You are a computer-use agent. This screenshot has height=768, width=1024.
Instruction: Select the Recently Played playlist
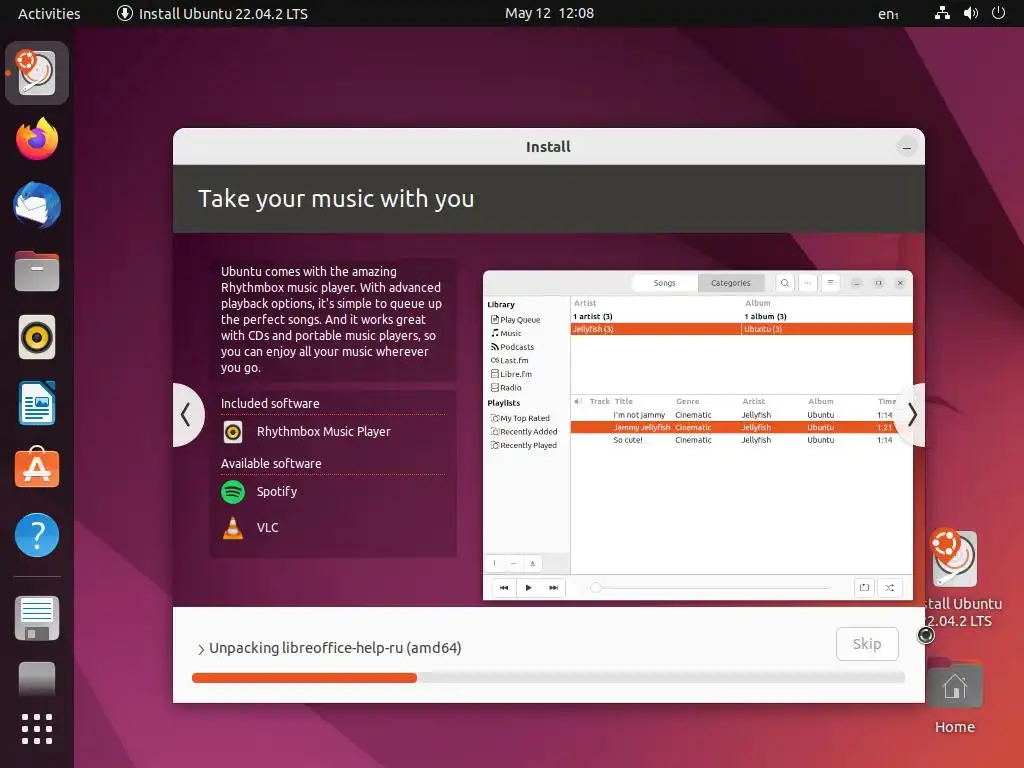coord(524,445)
